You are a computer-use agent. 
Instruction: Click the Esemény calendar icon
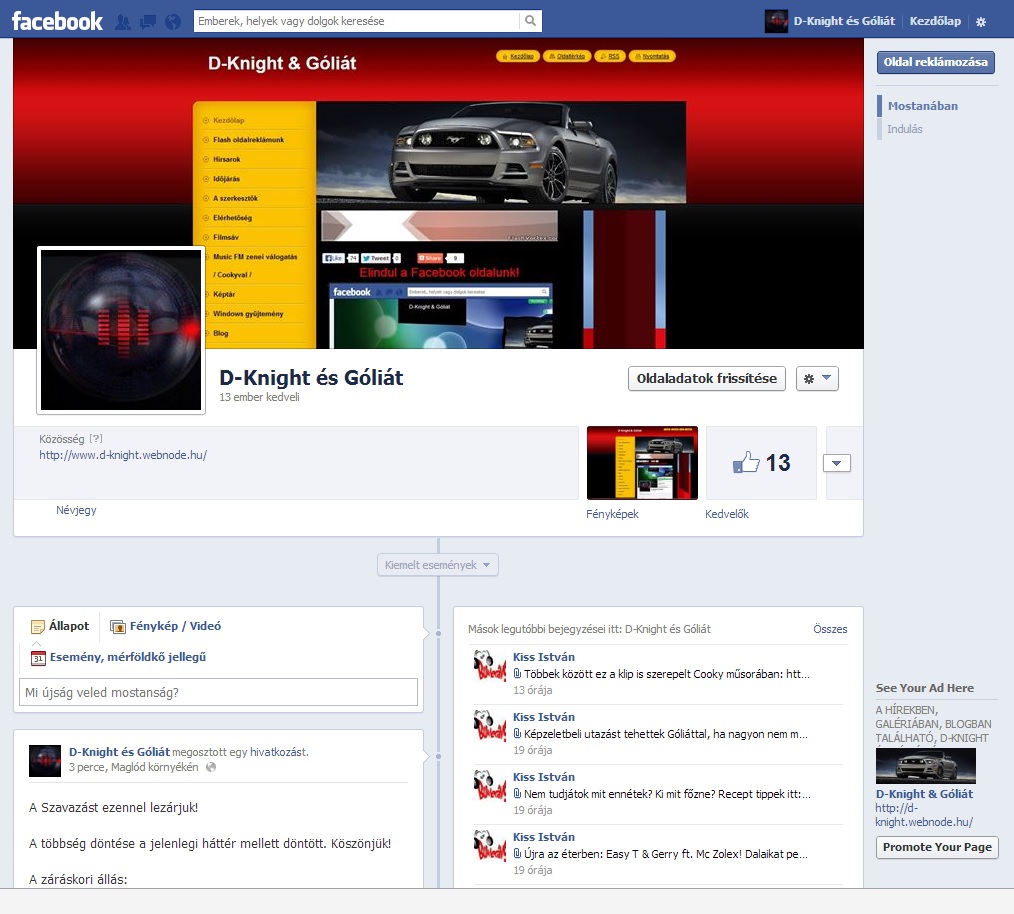(x=38, y=658)
